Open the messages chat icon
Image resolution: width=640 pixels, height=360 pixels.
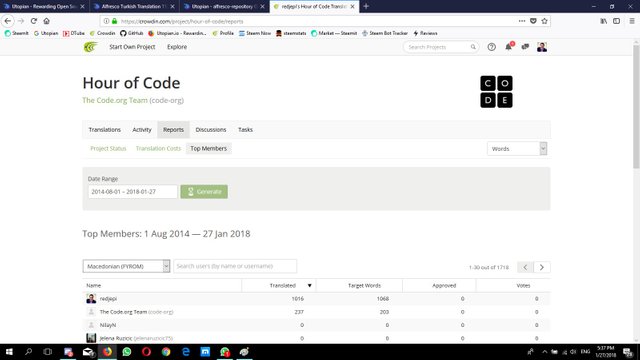(525, 47)
